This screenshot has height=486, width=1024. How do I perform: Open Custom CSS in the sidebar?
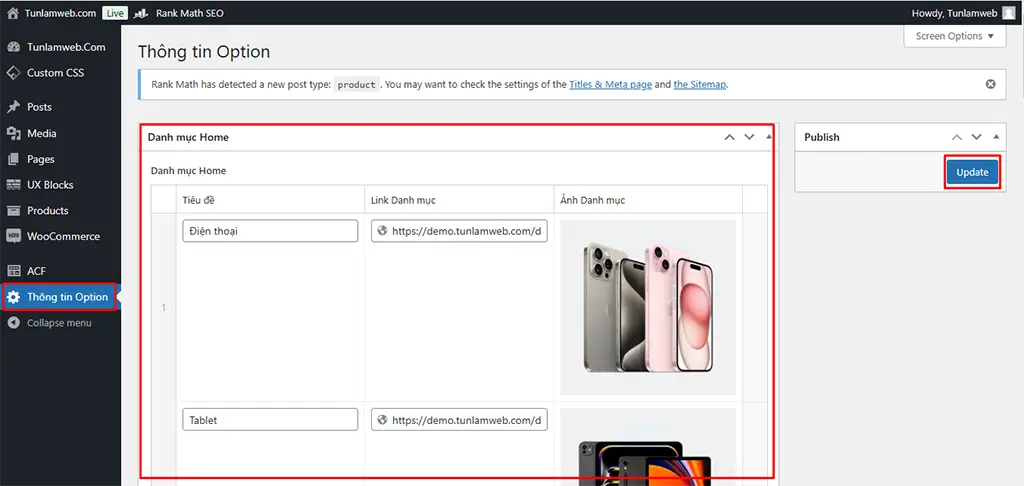56,73
